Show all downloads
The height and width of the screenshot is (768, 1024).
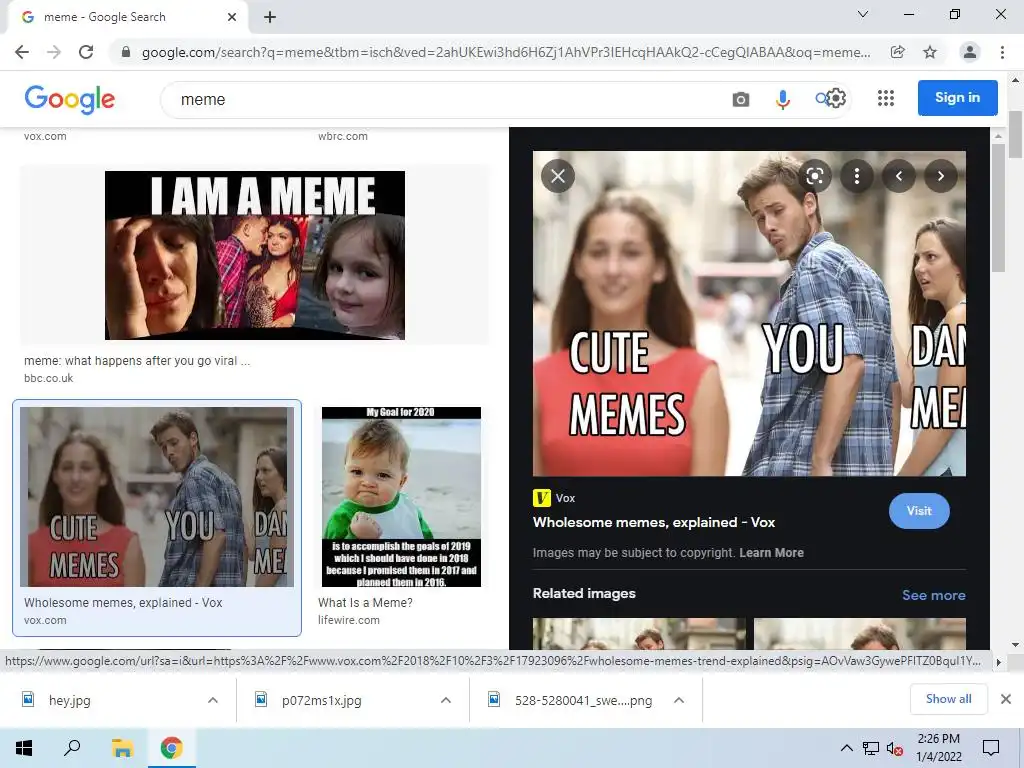coord(948,699)
